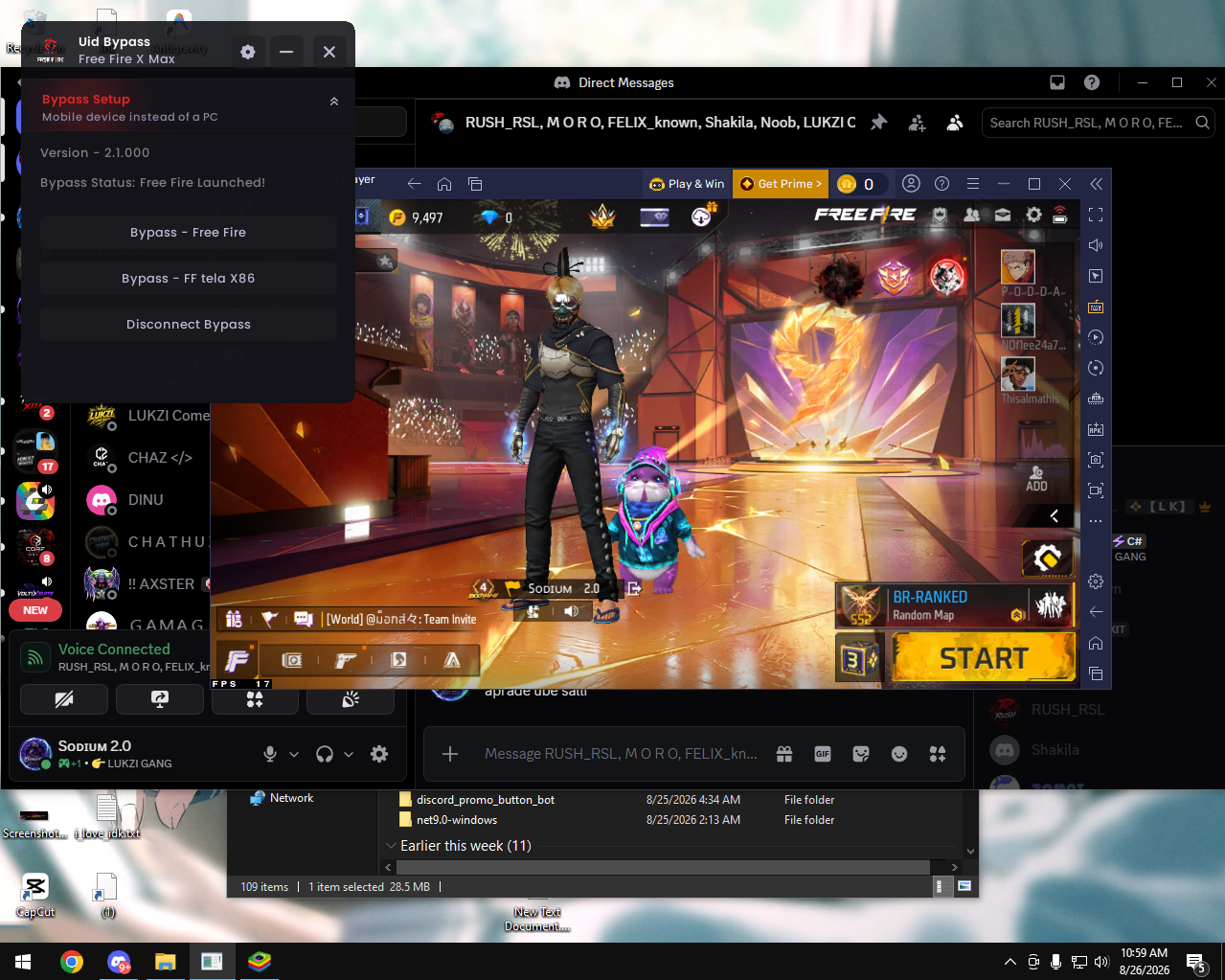Open Discord inbox icon in title bar
Viewport: 1225px width, 980px height.
1057,82
